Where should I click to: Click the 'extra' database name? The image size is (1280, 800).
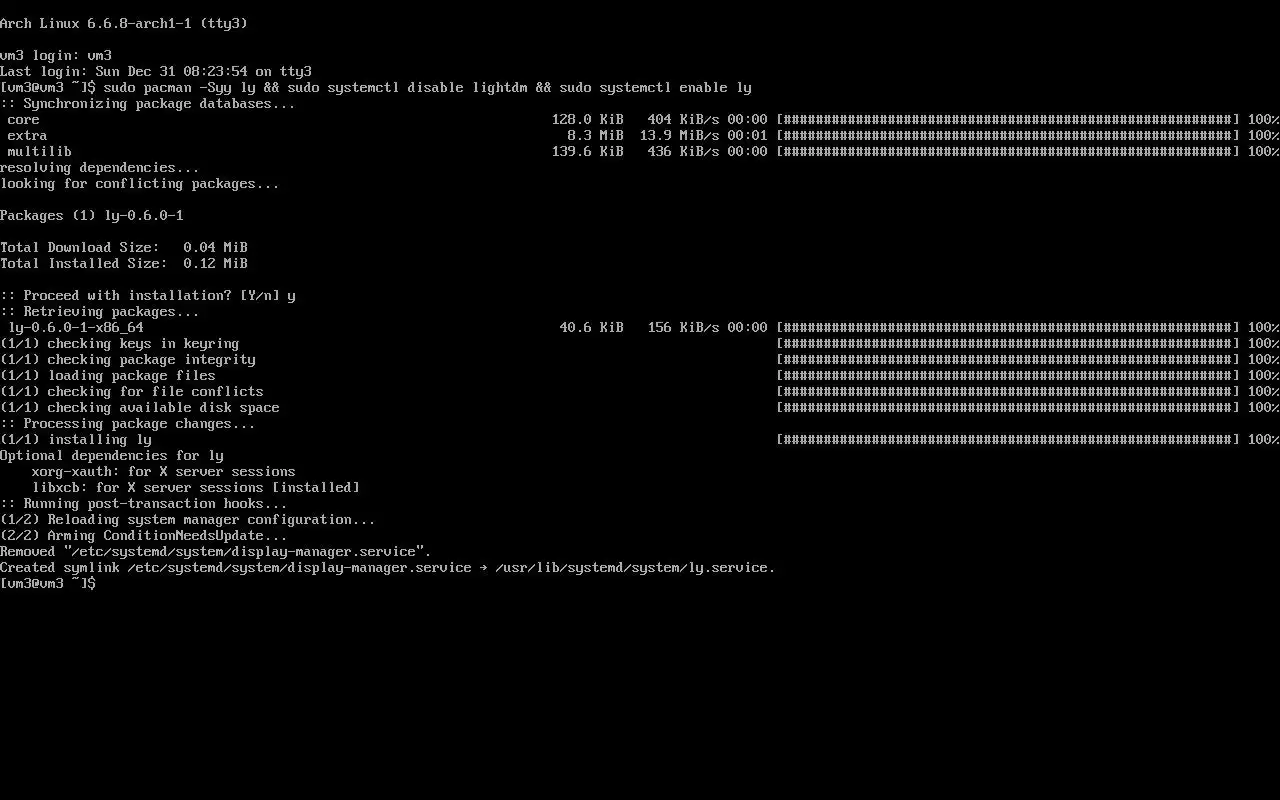(x=28, y=135)
